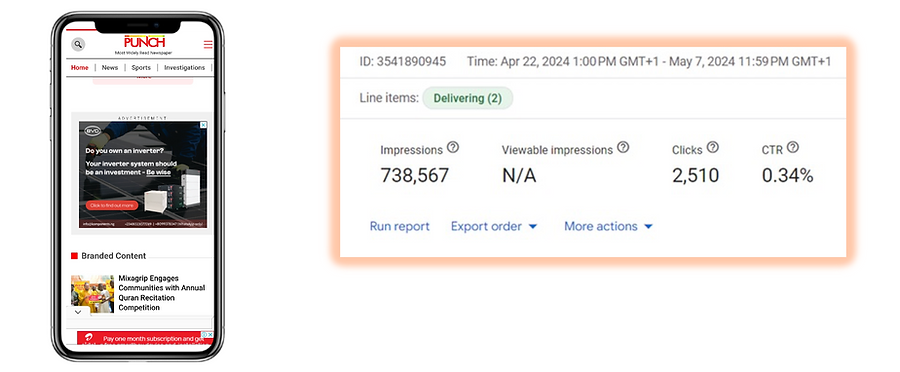This screenshot has height=372, width=900.
Task: Click the Viewable impressions help icon
Action: point(623,148)
